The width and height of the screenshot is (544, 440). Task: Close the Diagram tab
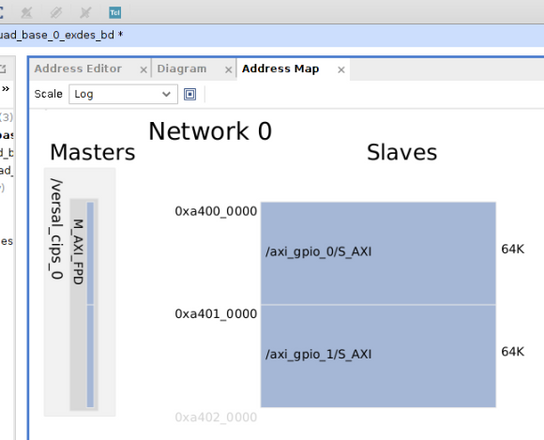228,70
